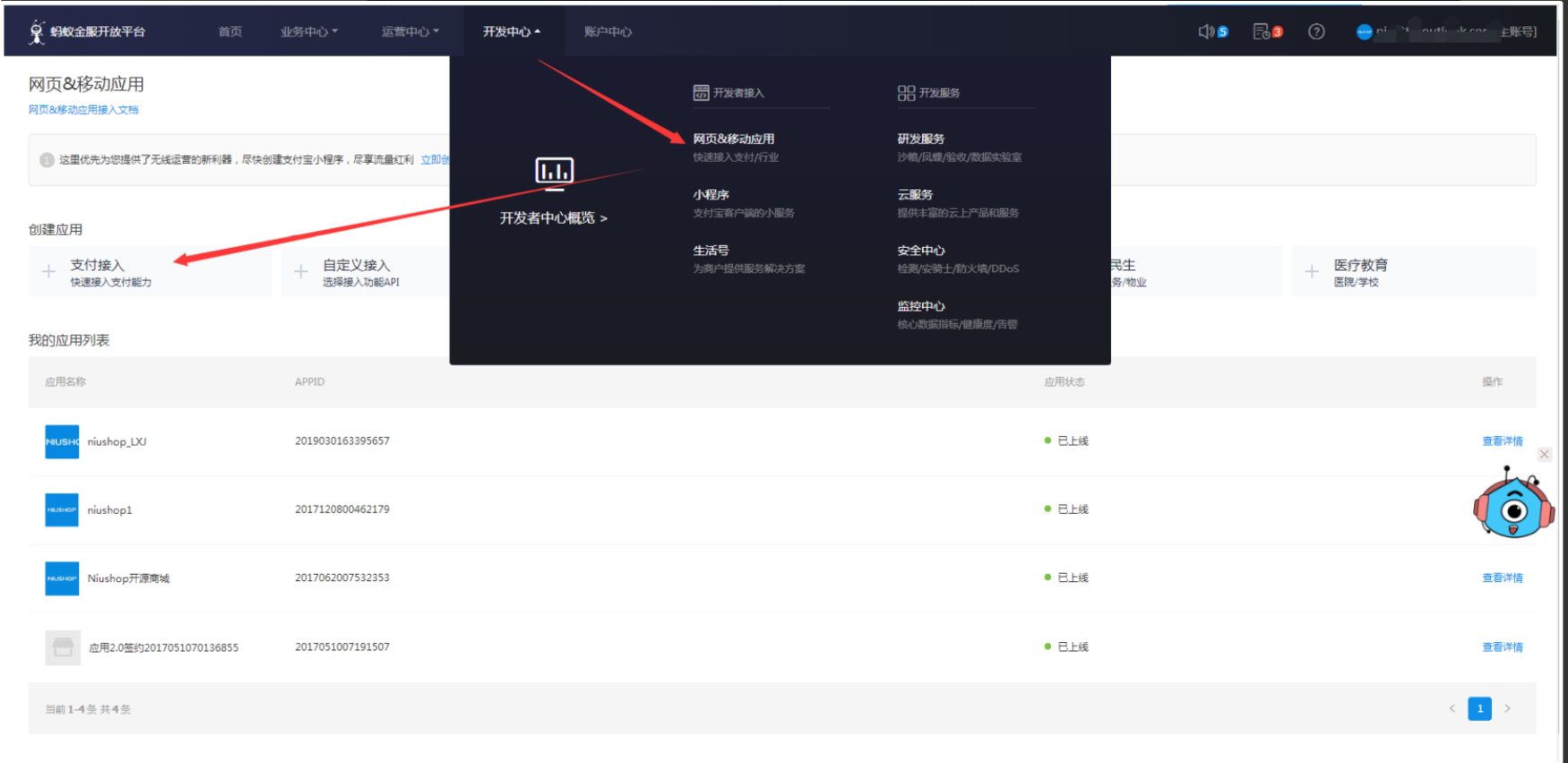Click the plus icon for 支付接入

(49, 271)
